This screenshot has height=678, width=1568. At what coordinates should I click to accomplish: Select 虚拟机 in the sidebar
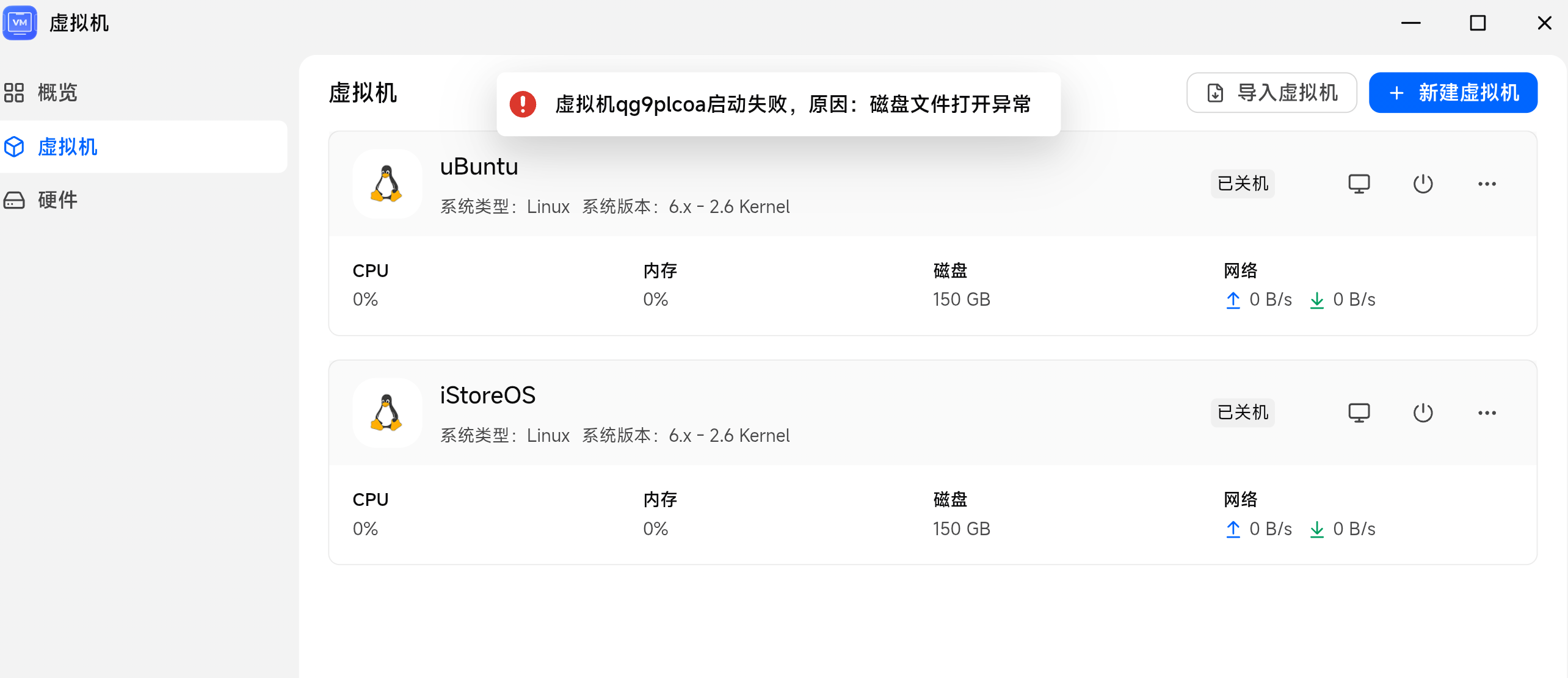(x=143, y=146)
